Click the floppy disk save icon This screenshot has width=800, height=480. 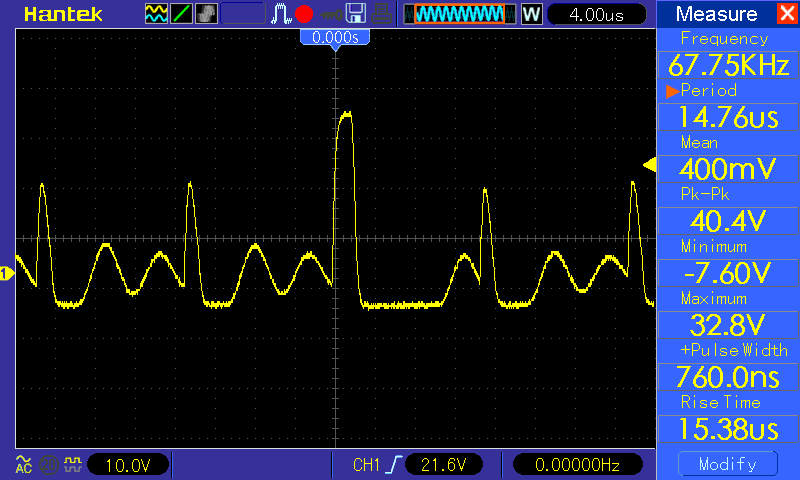click(356, 14)
